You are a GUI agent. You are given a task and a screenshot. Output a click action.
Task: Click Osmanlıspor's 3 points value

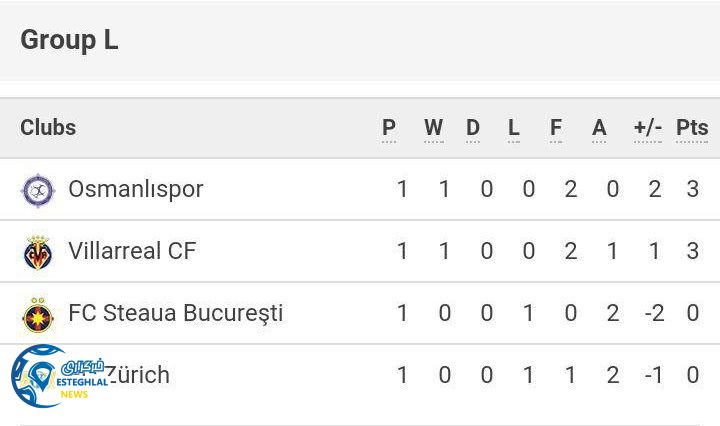[x=693, y=189]
